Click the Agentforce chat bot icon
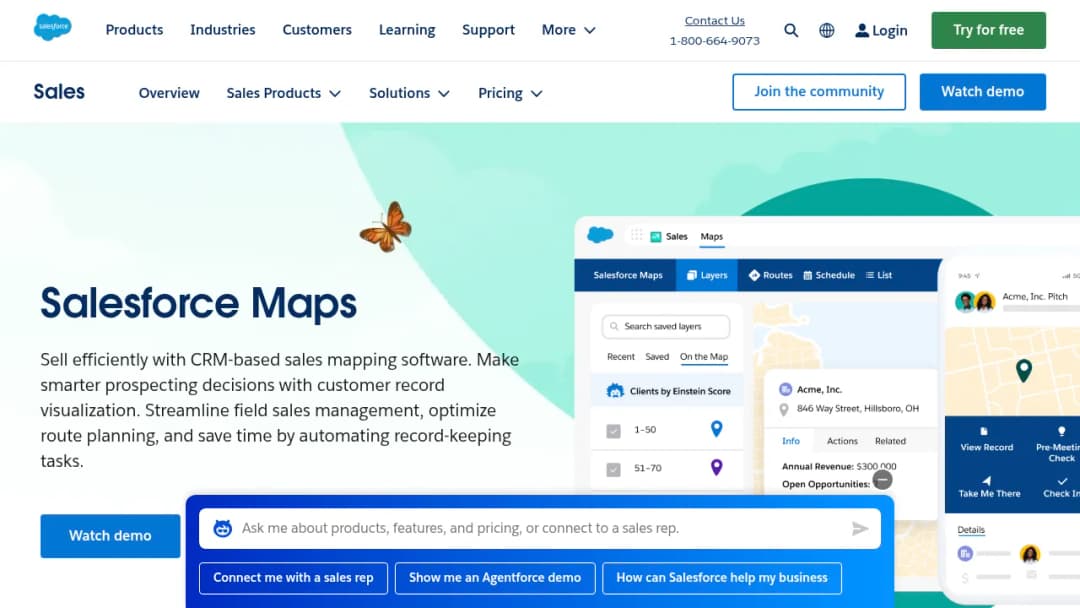Image resolution: width=1080 pixels, height=608 pixels. (222, 528)
